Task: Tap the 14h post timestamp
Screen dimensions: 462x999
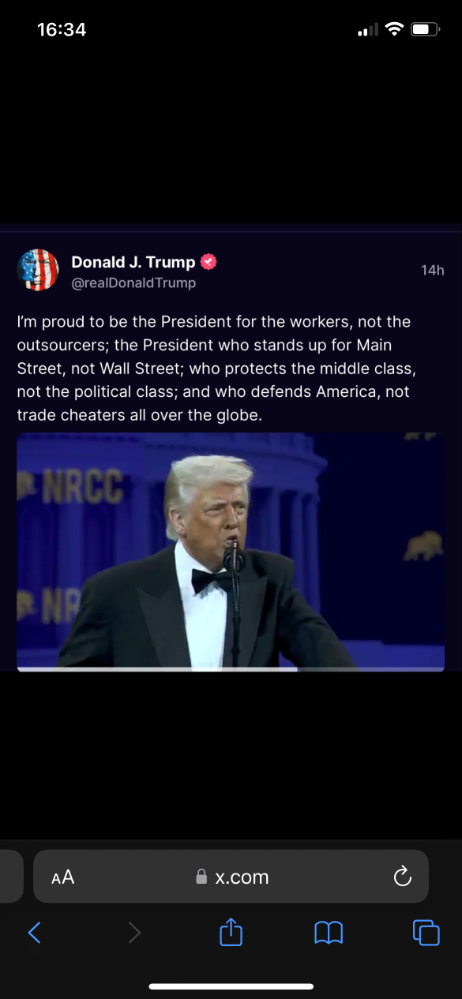Action: 432,270
